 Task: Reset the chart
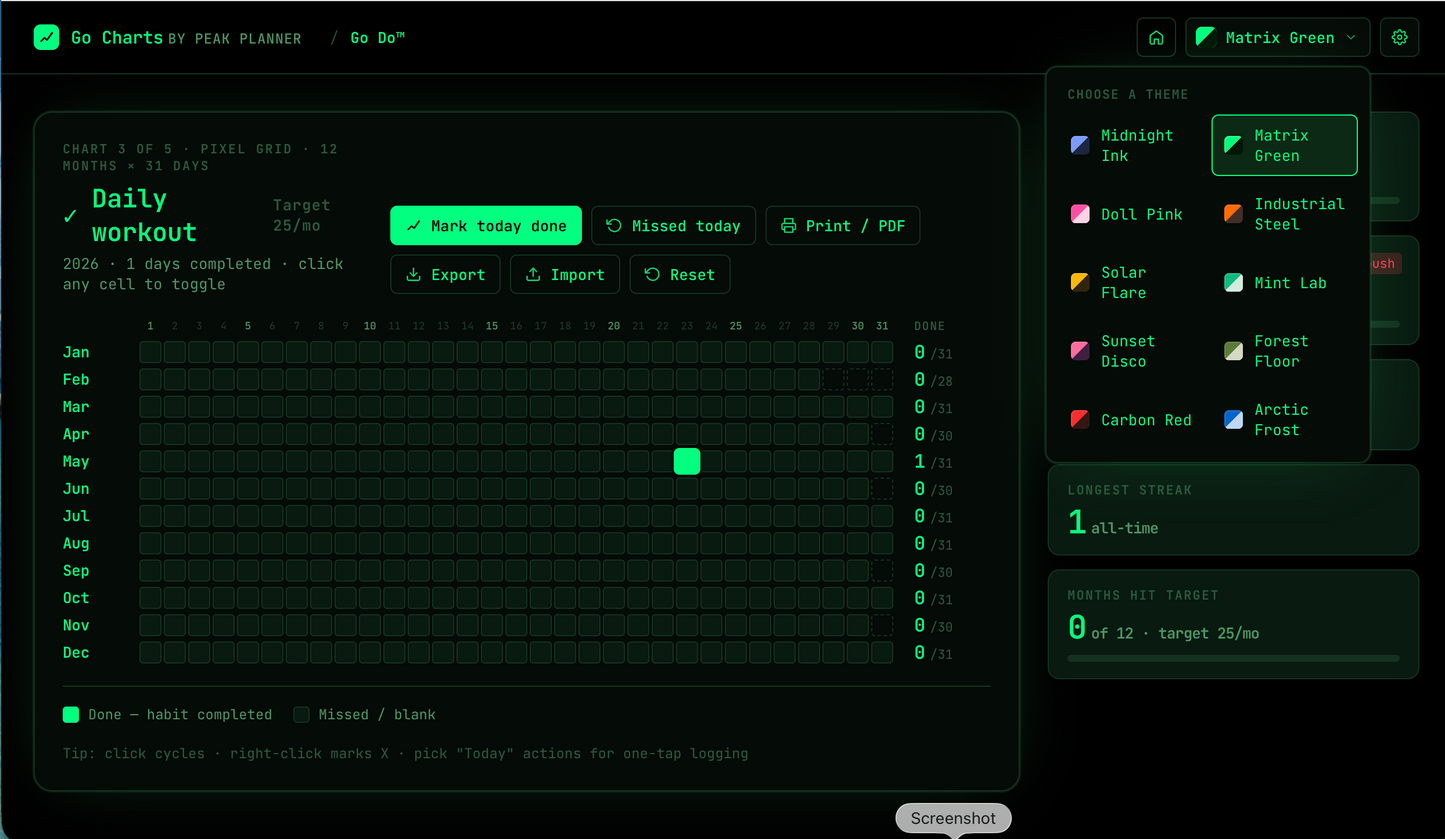(680, 275)
